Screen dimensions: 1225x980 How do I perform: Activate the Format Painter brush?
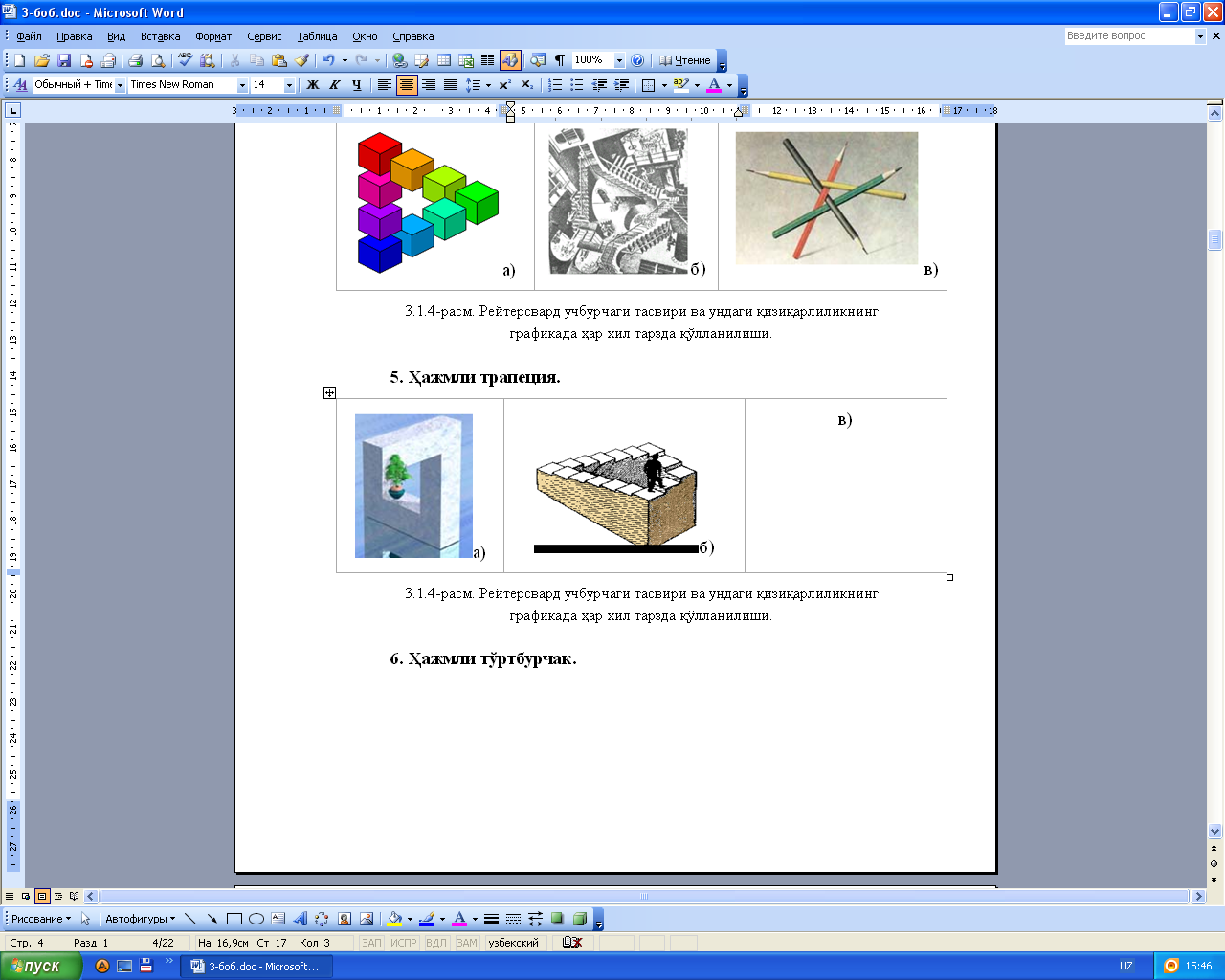(x=301, y=60)
